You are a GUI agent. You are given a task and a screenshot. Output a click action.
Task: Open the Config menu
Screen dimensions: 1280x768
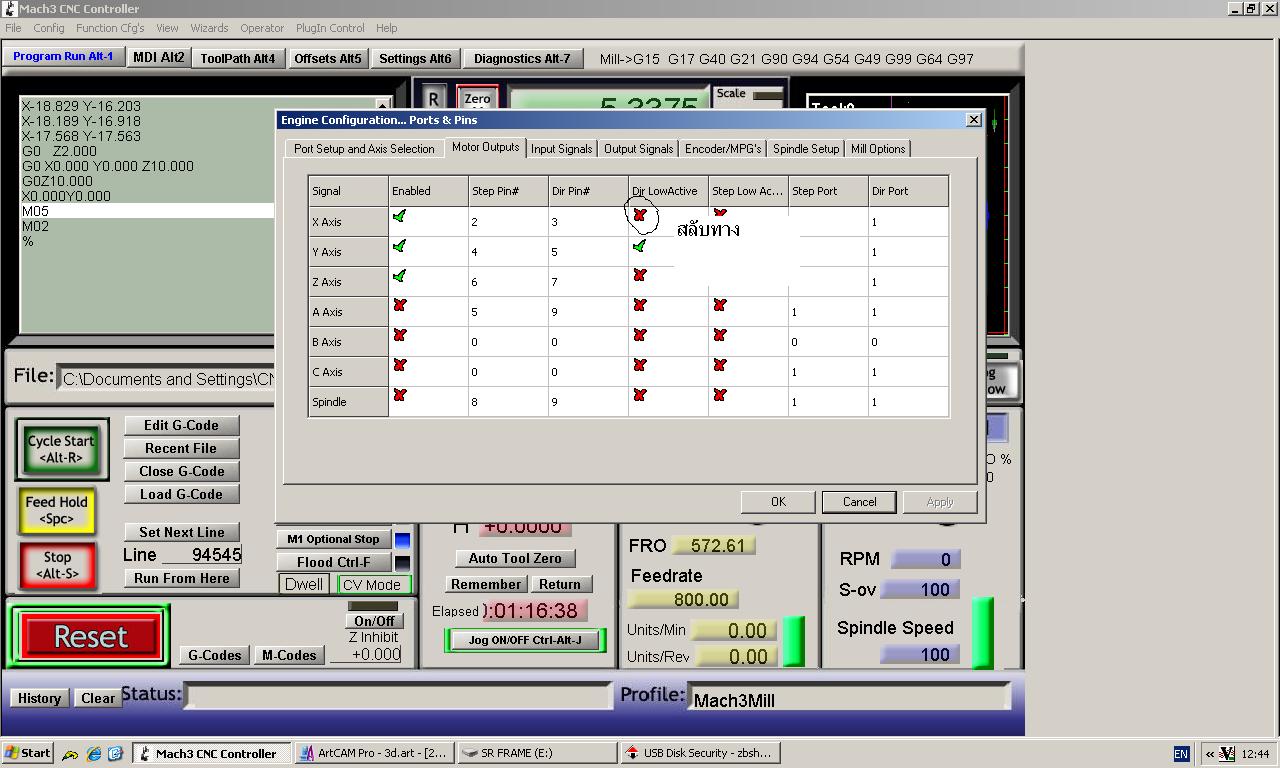pyautogui.click(x=48, y=28)
